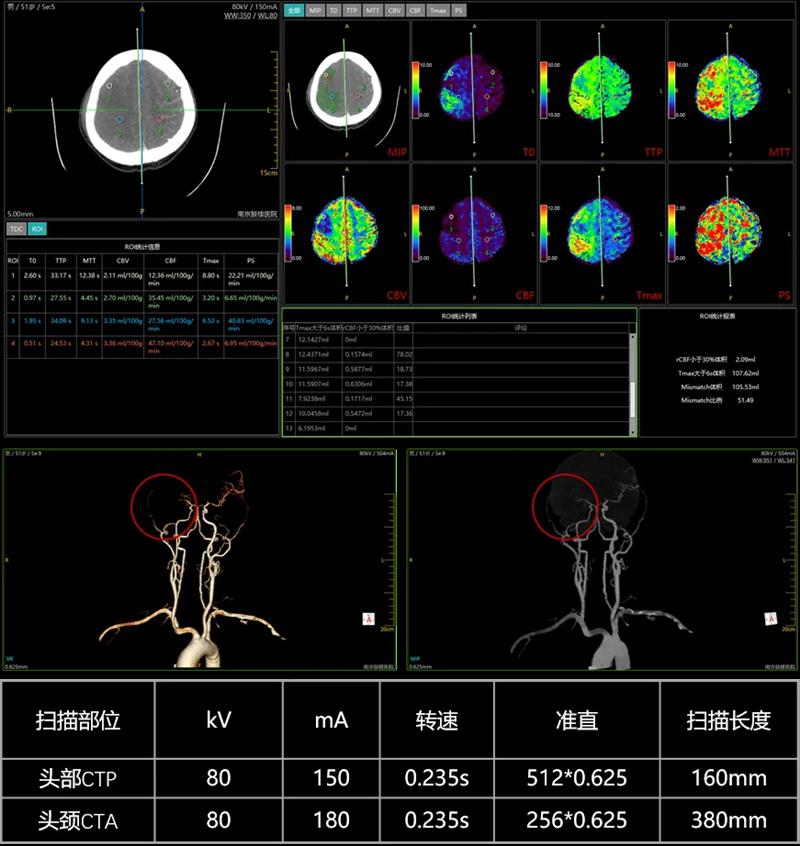The width and height of the screenshot is (800, 846).
Task: Click the color scale bar on TTP map
Action: click(544, 90)
